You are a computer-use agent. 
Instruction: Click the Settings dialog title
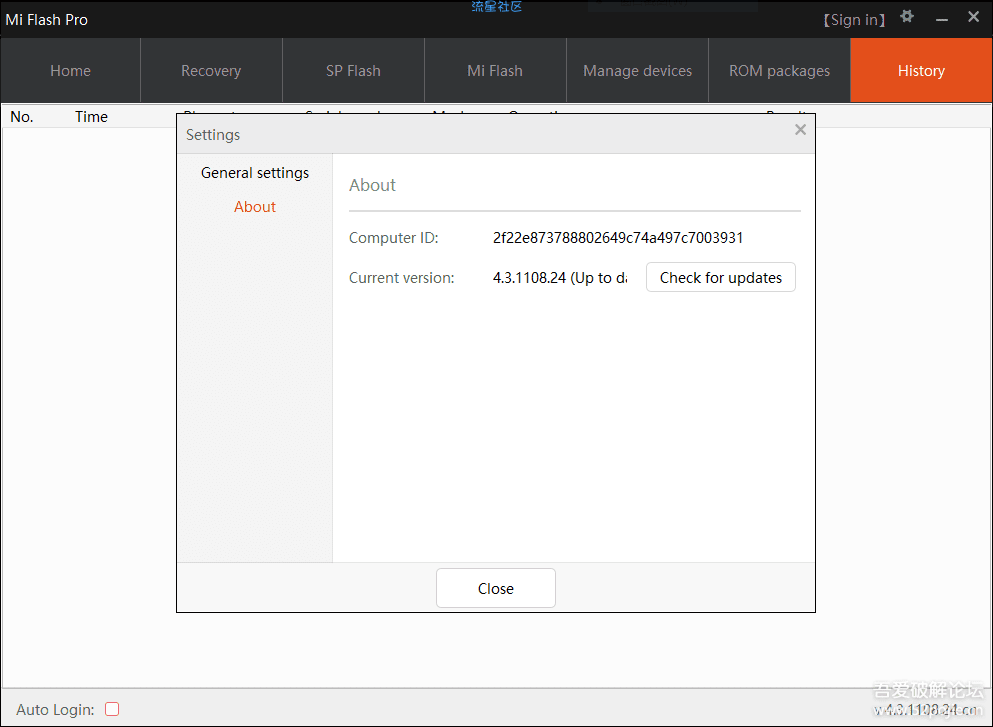tap(213, 135)
